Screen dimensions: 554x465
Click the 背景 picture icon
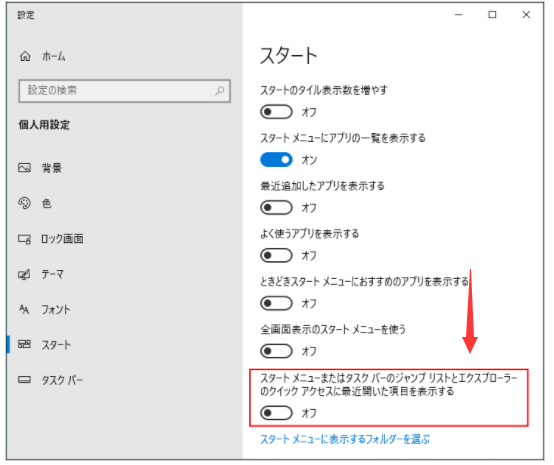point(24,167)
